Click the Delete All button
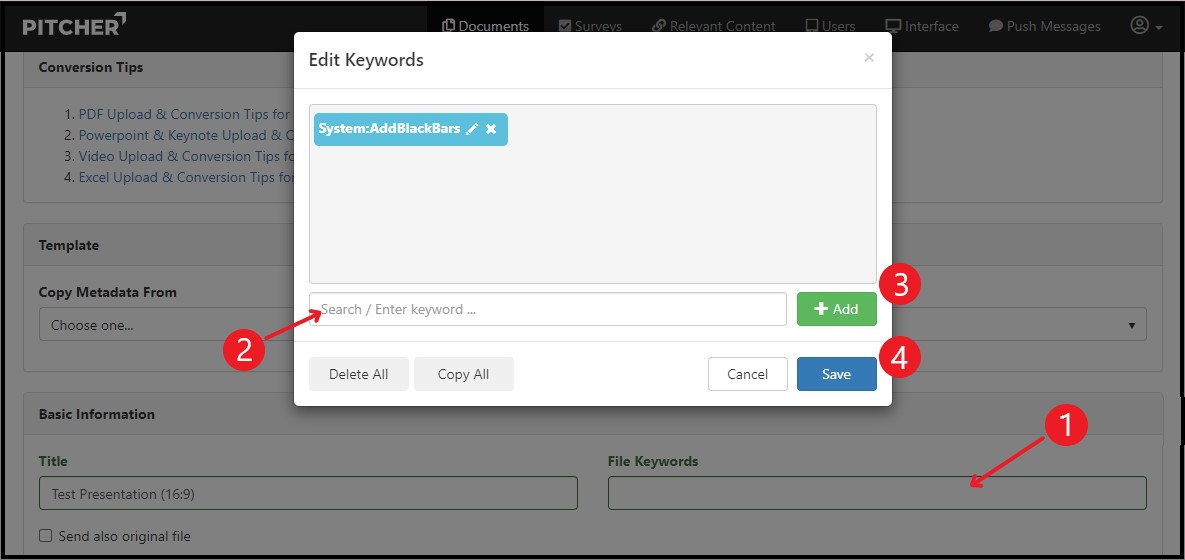Screen dimensions: 1185x560 [x=358, y=374]
